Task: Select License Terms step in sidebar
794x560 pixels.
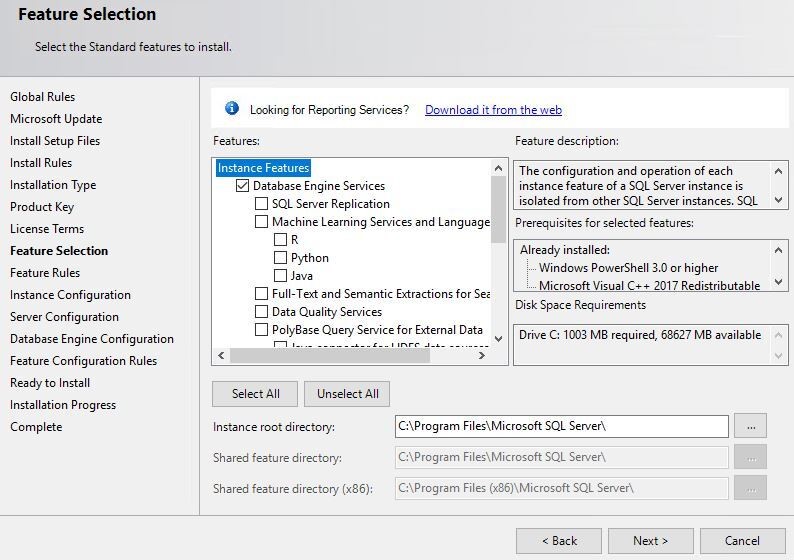Action: point(47,229)
